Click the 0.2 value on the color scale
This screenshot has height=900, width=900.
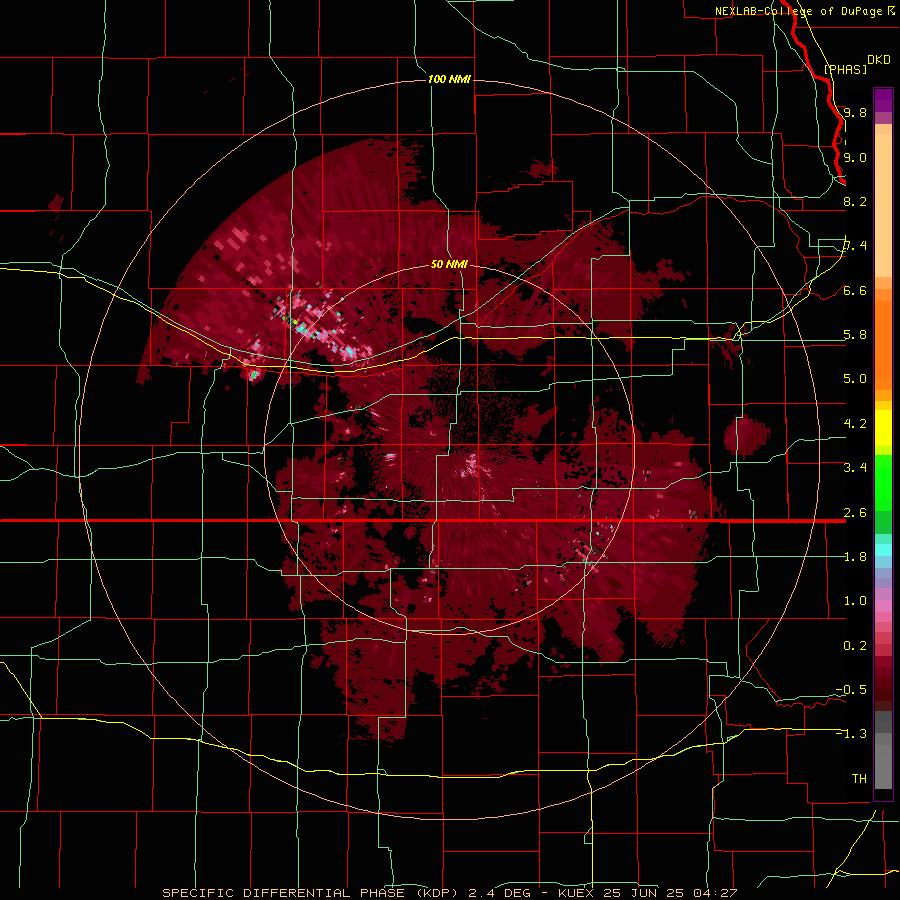click(x=855, y=646)
